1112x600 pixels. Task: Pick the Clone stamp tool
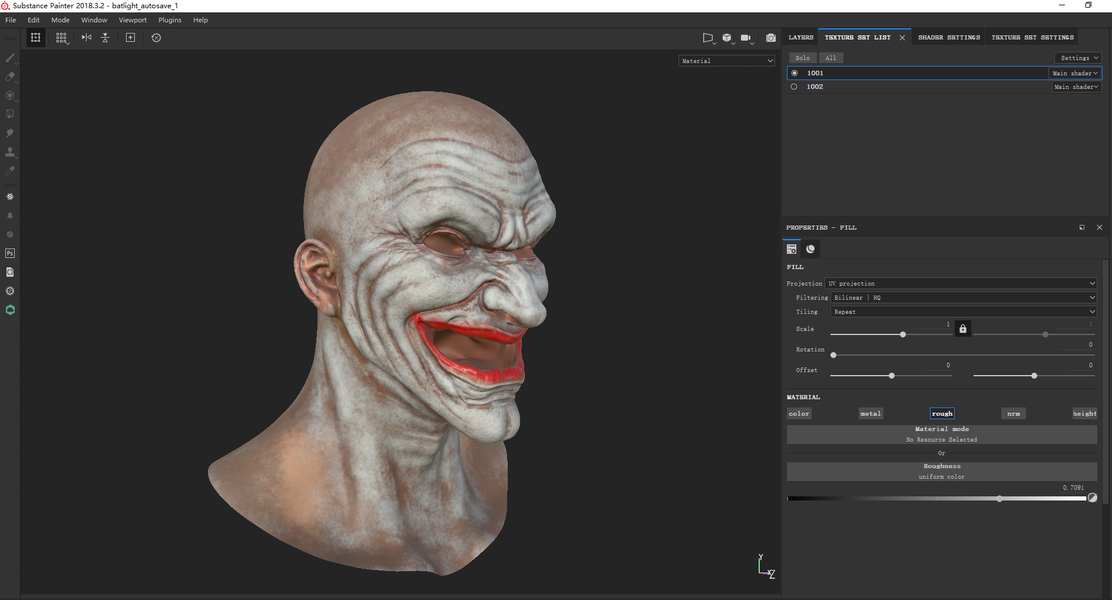(10, 152)
